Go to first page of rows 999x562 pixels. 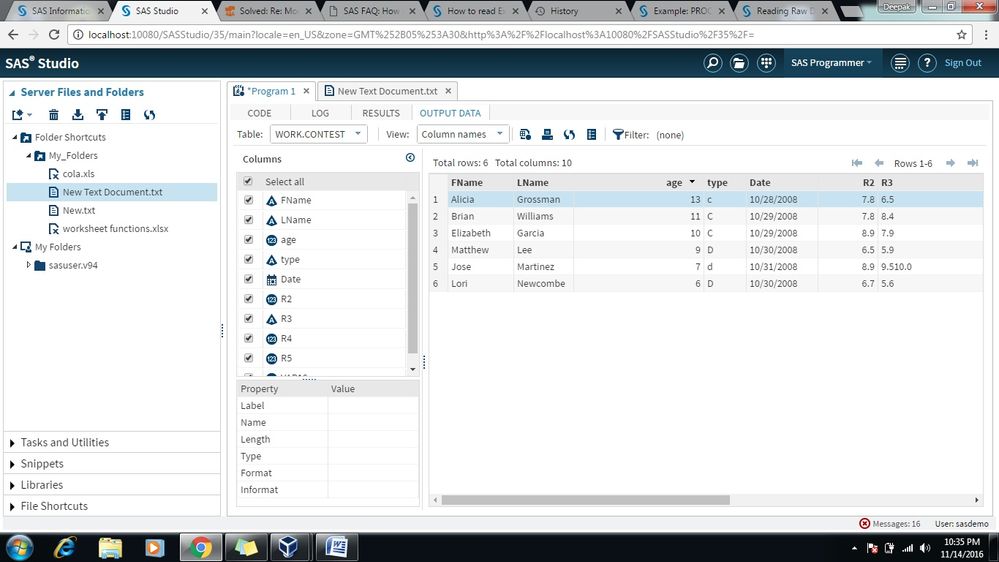(x=857, y=163)
